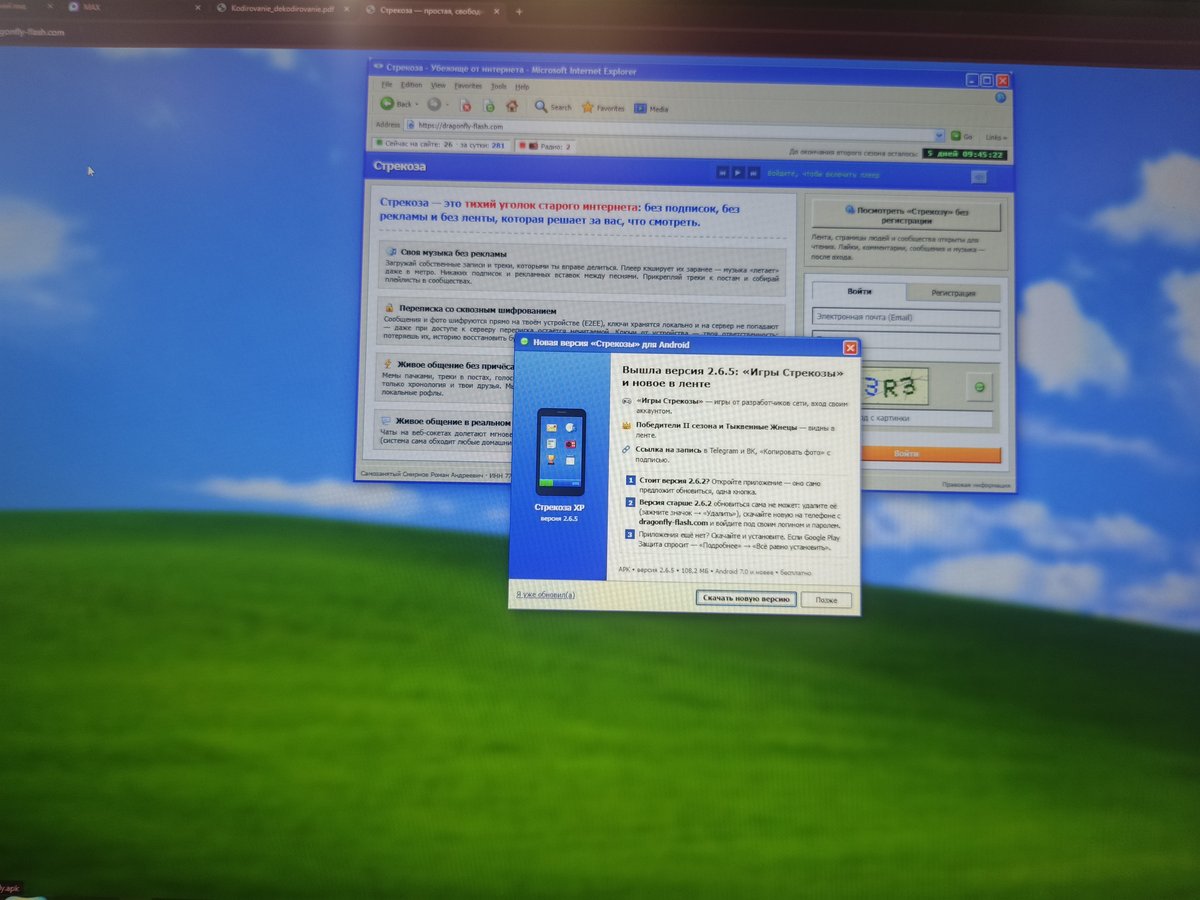Click the Позже button
Image resolution: width=1200 pixels, height=900 pixels.
[826, 600]
